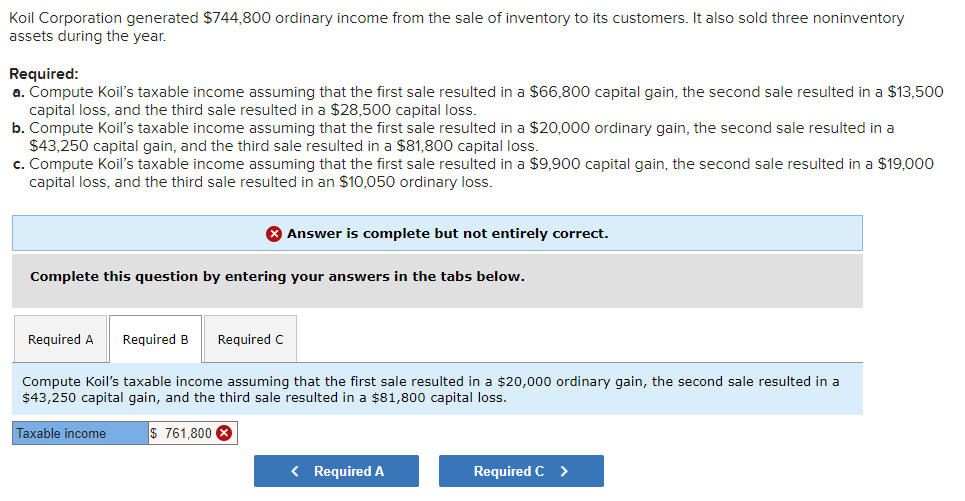Advance using blue Required C button

coord(520,471)
